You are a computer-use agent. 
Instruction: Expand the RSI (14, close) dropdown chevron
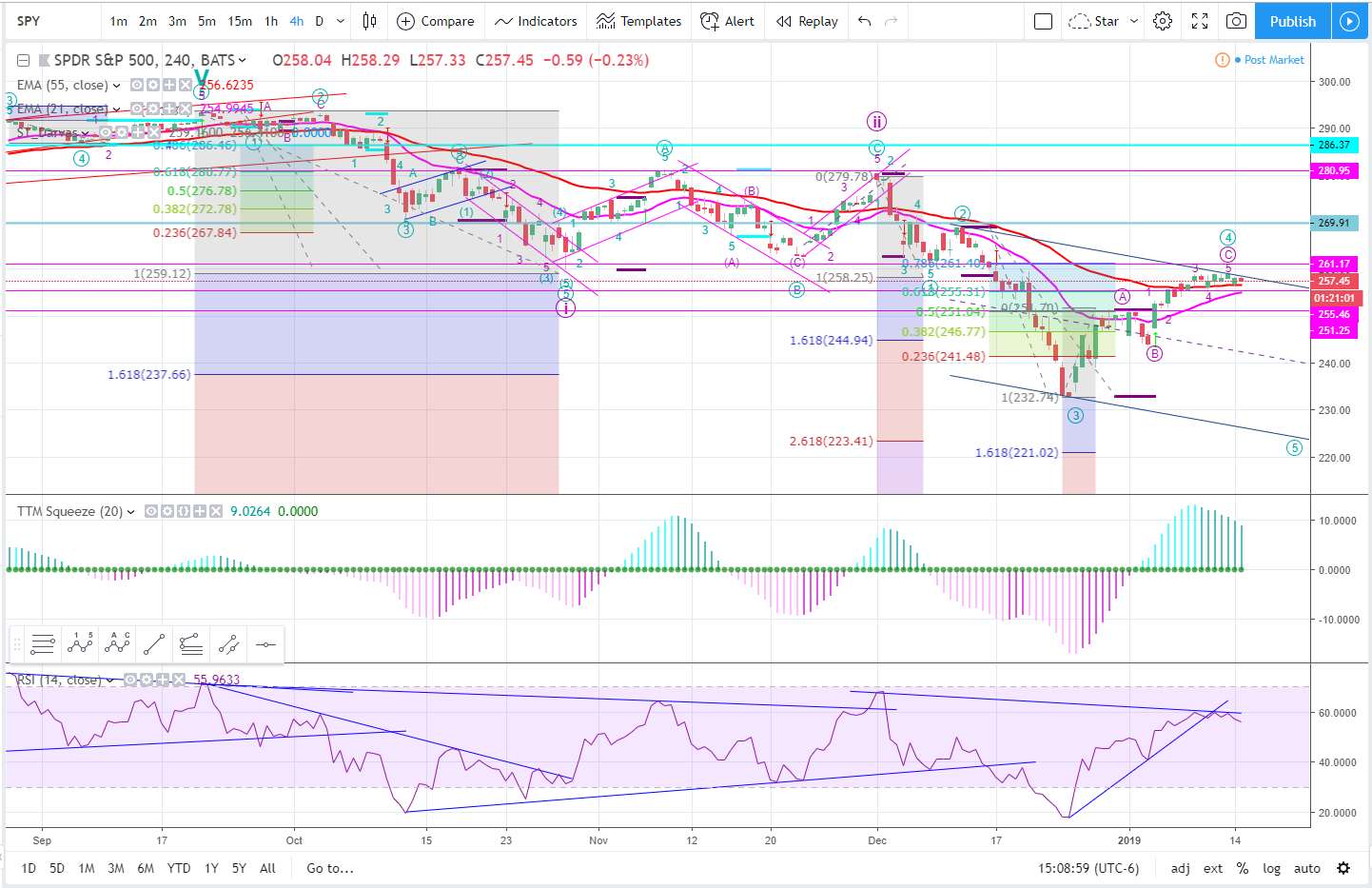click(x=110, y=681)
